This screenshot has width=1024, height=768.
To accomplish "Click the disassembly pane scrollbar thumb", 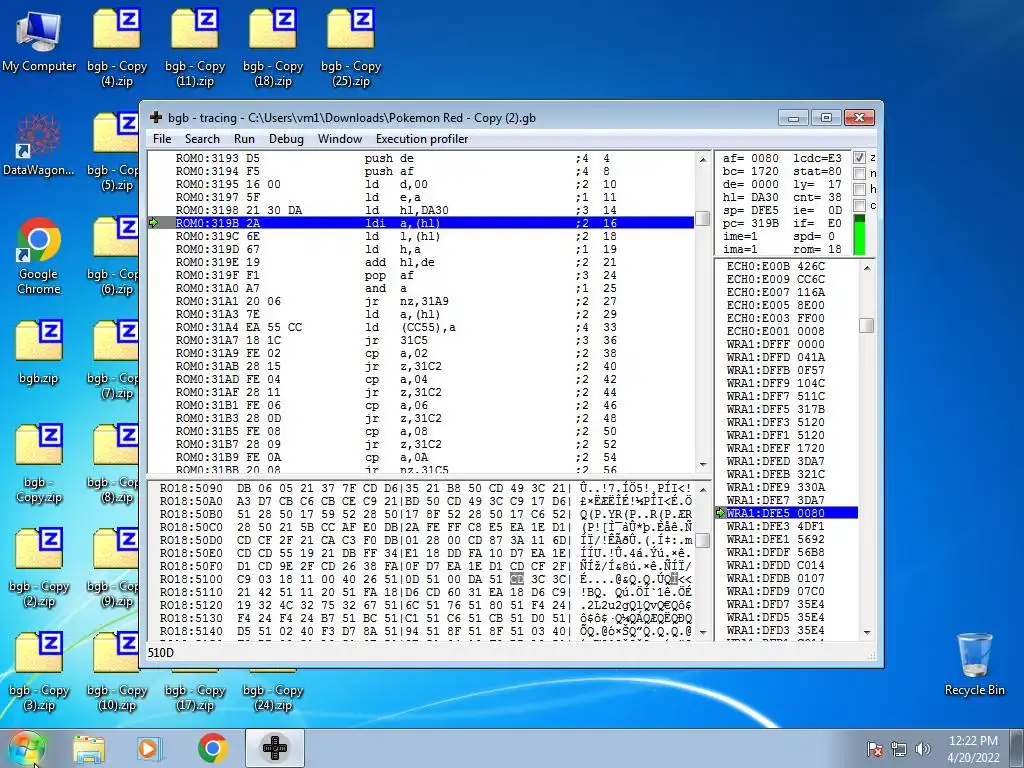I will coord(703,218).
